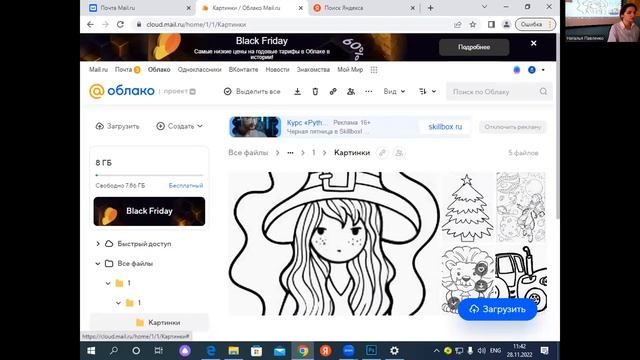Viewport: 640px width, 360px height.
Task: Open Новости in portal menu
Action: click(277, 70)
